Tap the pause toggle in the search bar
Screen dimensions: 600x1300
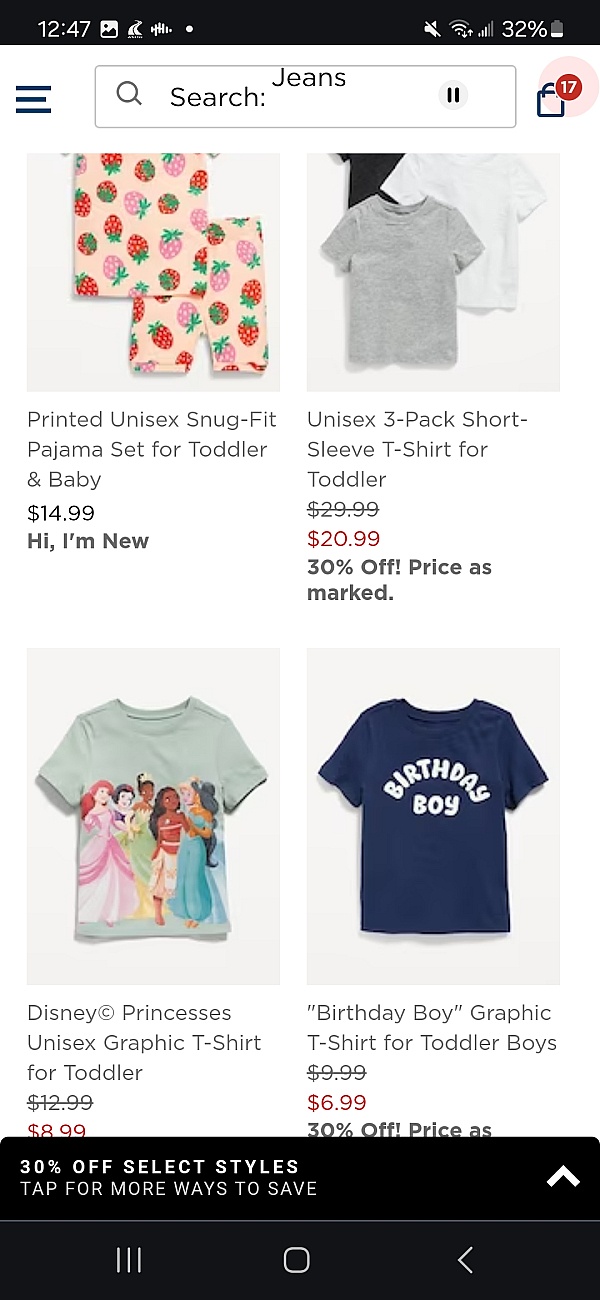coord(453,94)
